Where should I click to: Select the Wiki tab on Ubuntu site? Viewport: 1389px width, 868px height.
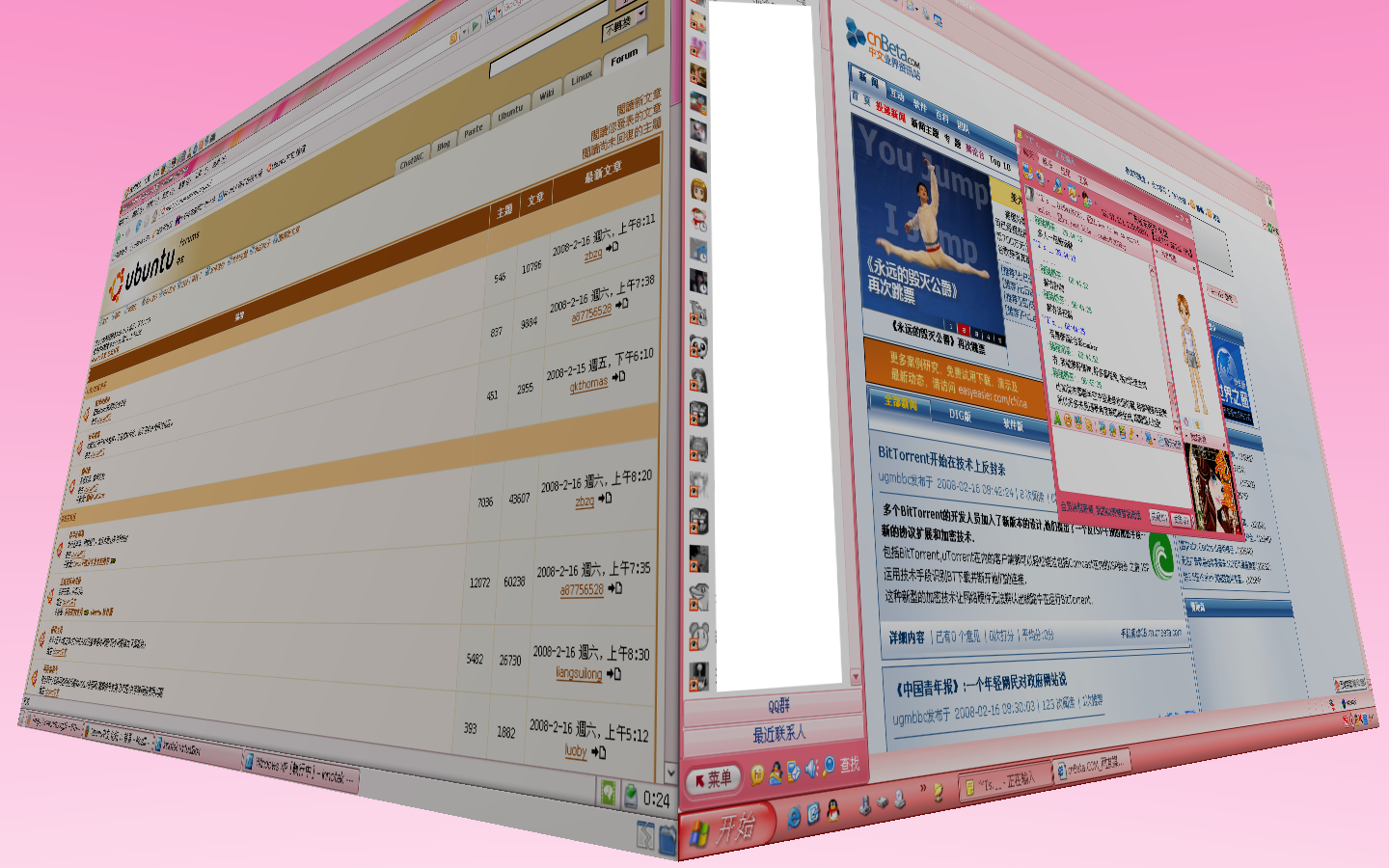[547, 94]
